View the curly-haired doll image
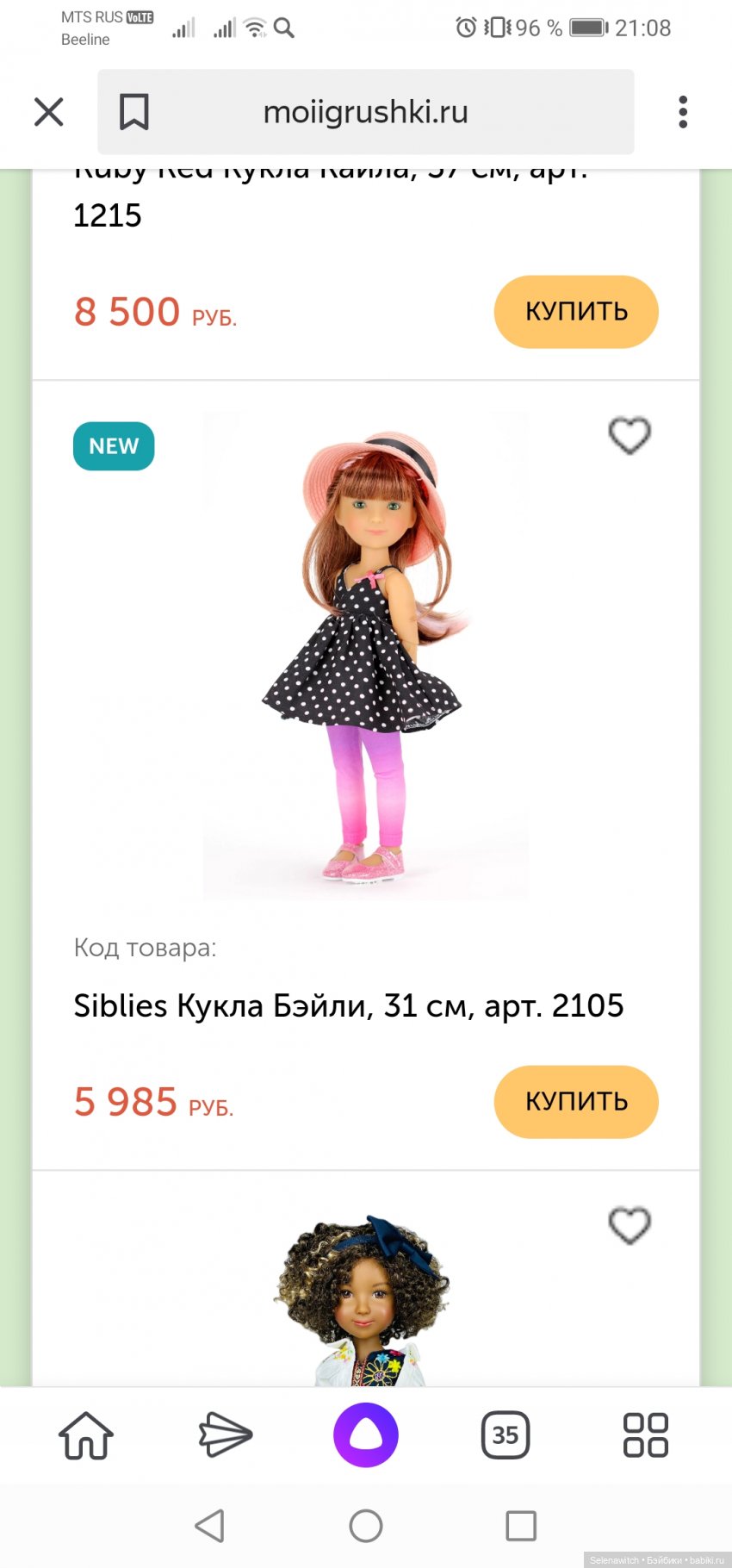This screenshot has width=732, height=1568. [363, 1301]
